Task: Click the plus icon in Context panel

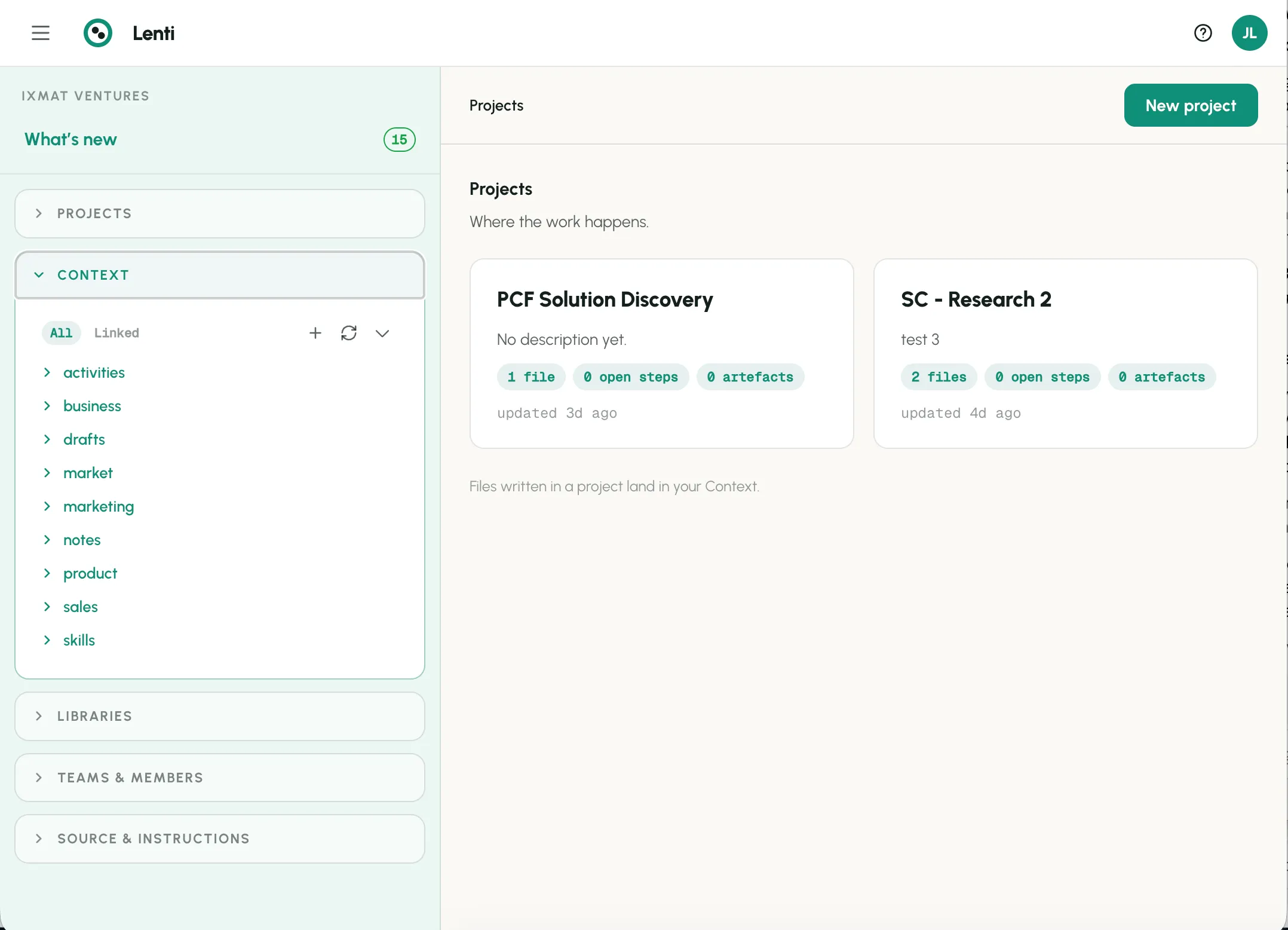Action: pyautogui.click(x=315, y=333)
